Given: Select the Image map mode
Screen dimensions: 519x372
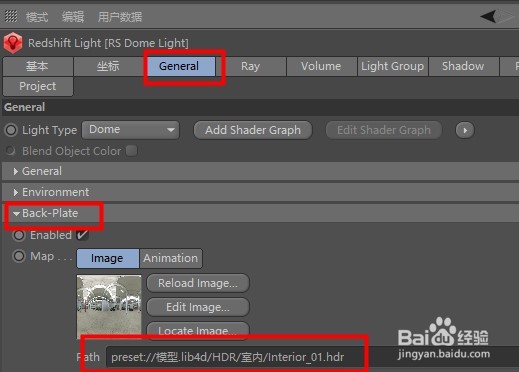Looking at the screenshot, I should point(108,258).
